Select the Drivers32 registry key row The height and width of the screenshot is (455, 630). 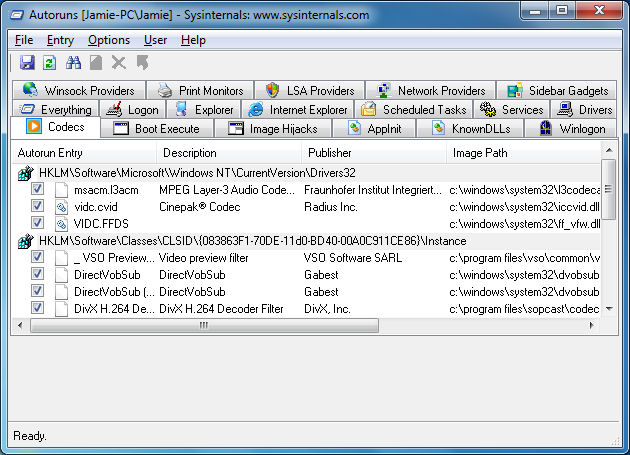307,173
